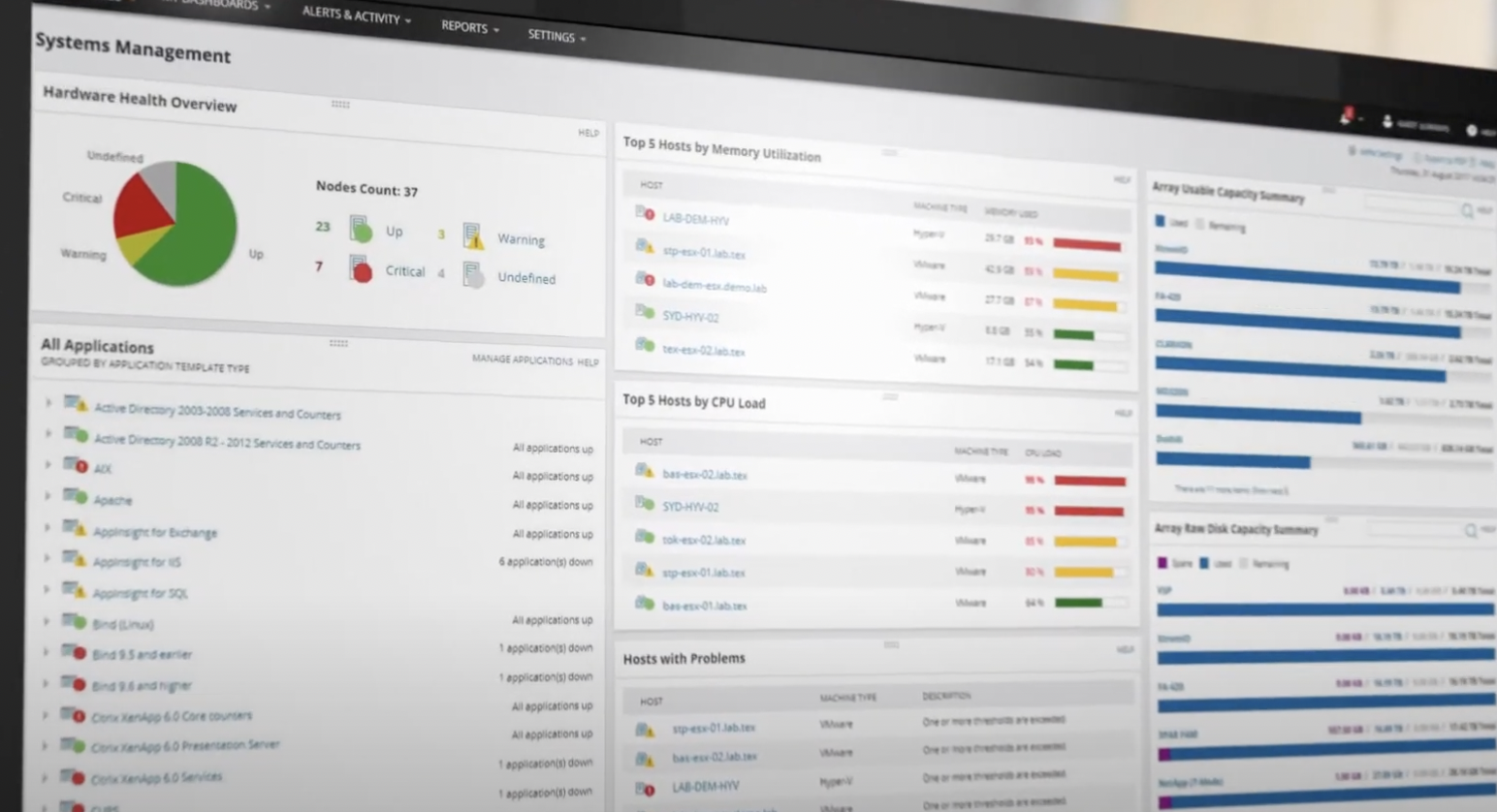The width and height of the screenshot is (1497, 812).
Task: Expand the Bind (Linux) group
Action: click(46, 621)
